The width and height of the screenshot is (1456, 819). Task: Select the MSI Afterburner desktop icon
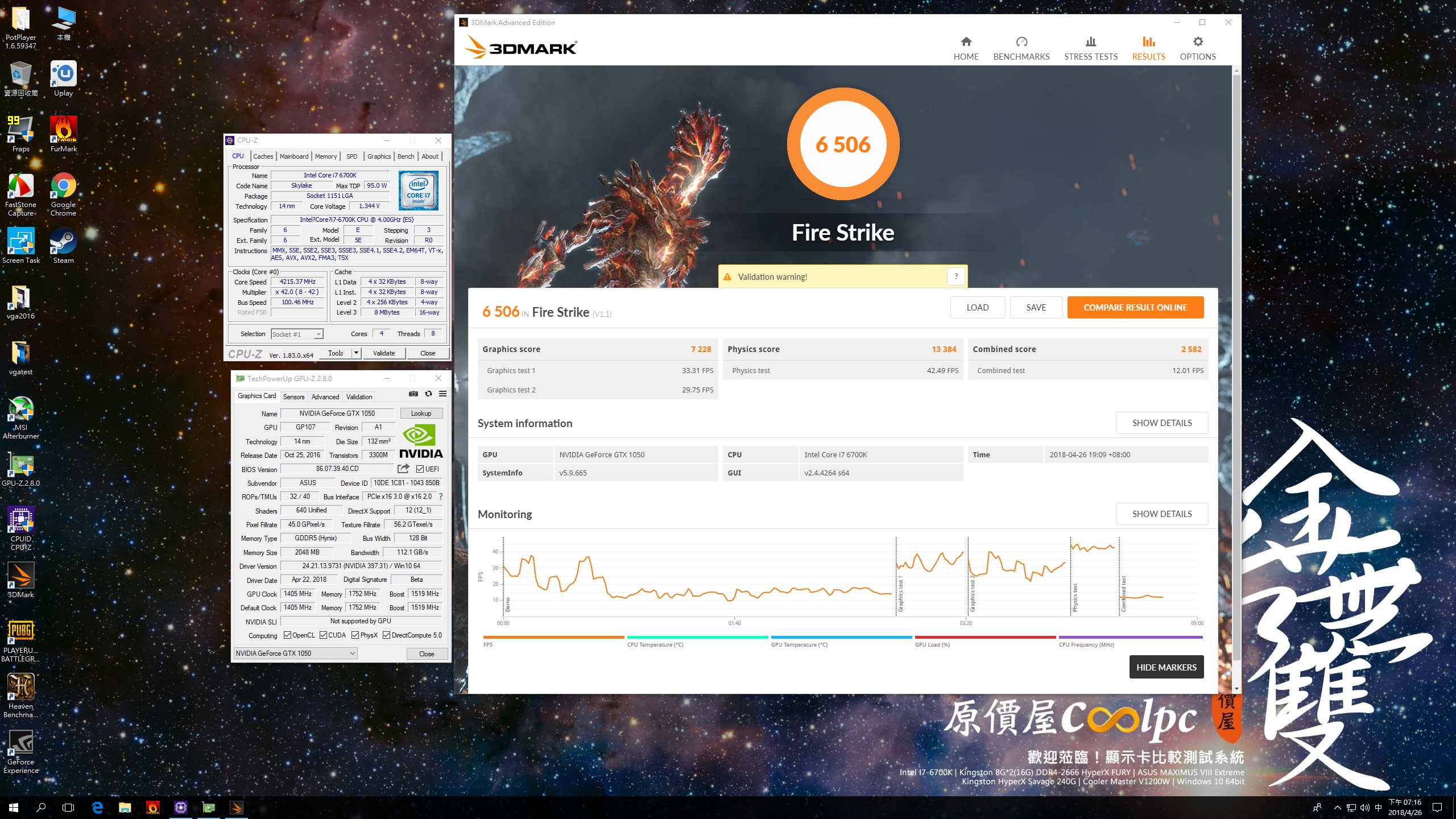(x=21, y=418)
